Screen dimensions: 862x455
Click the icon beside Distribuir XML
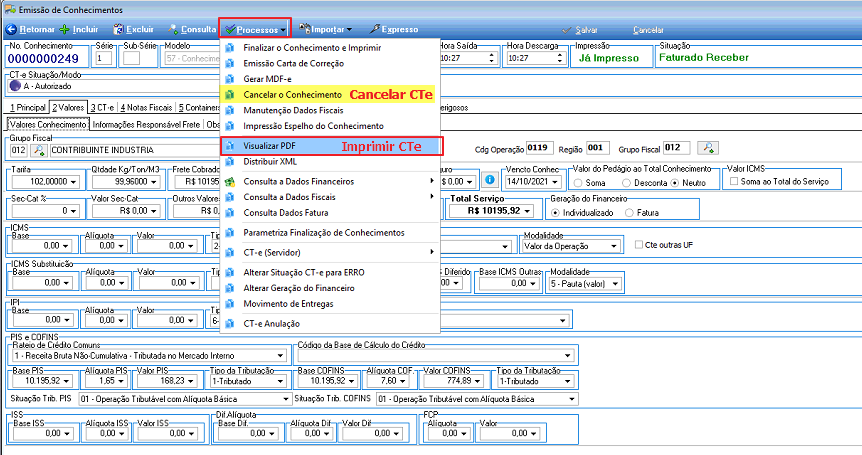[x=230, y=162]
